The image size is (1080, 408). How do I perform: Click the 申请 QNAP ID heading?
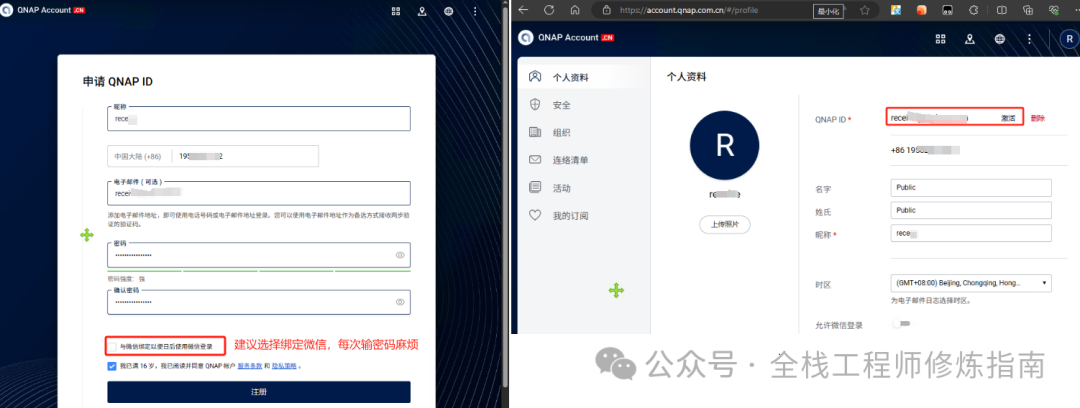[x=118, y=81]
